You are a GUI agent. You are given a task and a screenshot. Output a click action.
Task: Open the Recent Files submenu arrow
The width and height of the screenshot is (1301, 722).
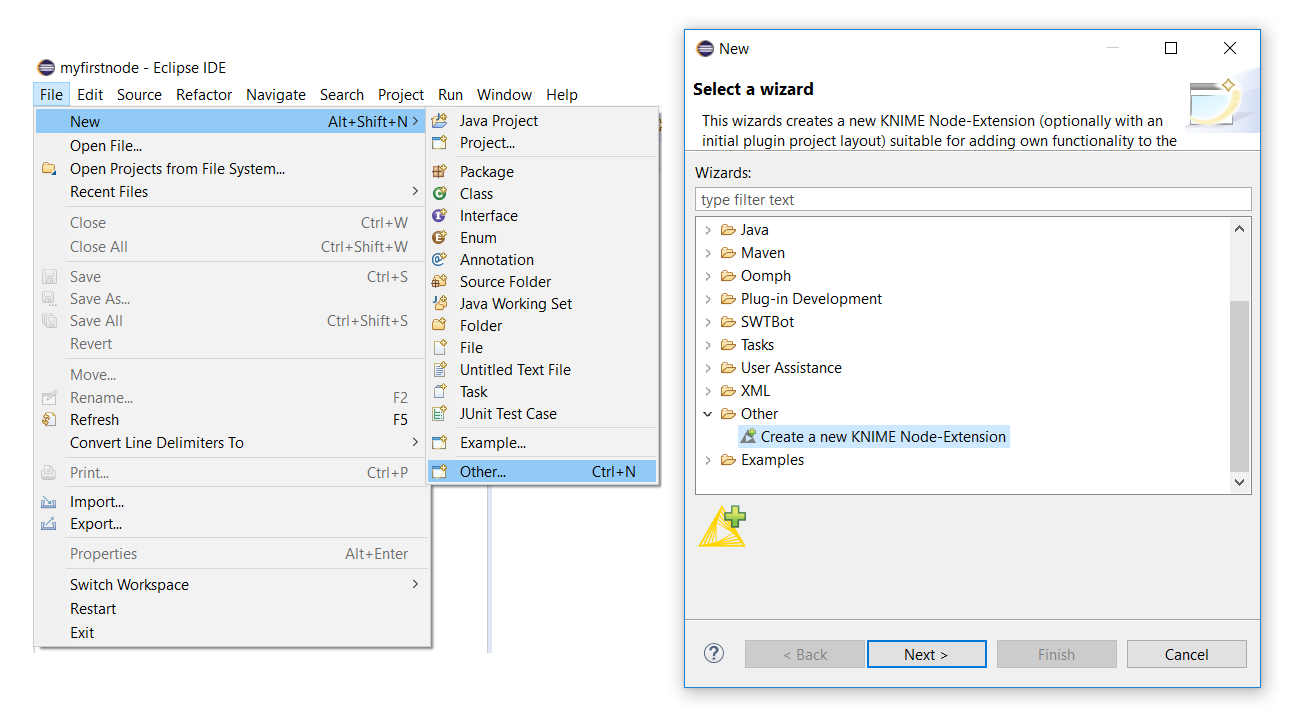(415, 191)
